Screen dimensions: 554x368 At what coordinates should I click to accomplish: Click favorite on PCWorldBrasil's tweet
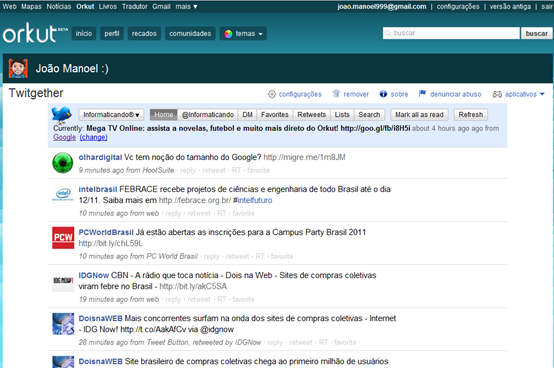(282, 256)
